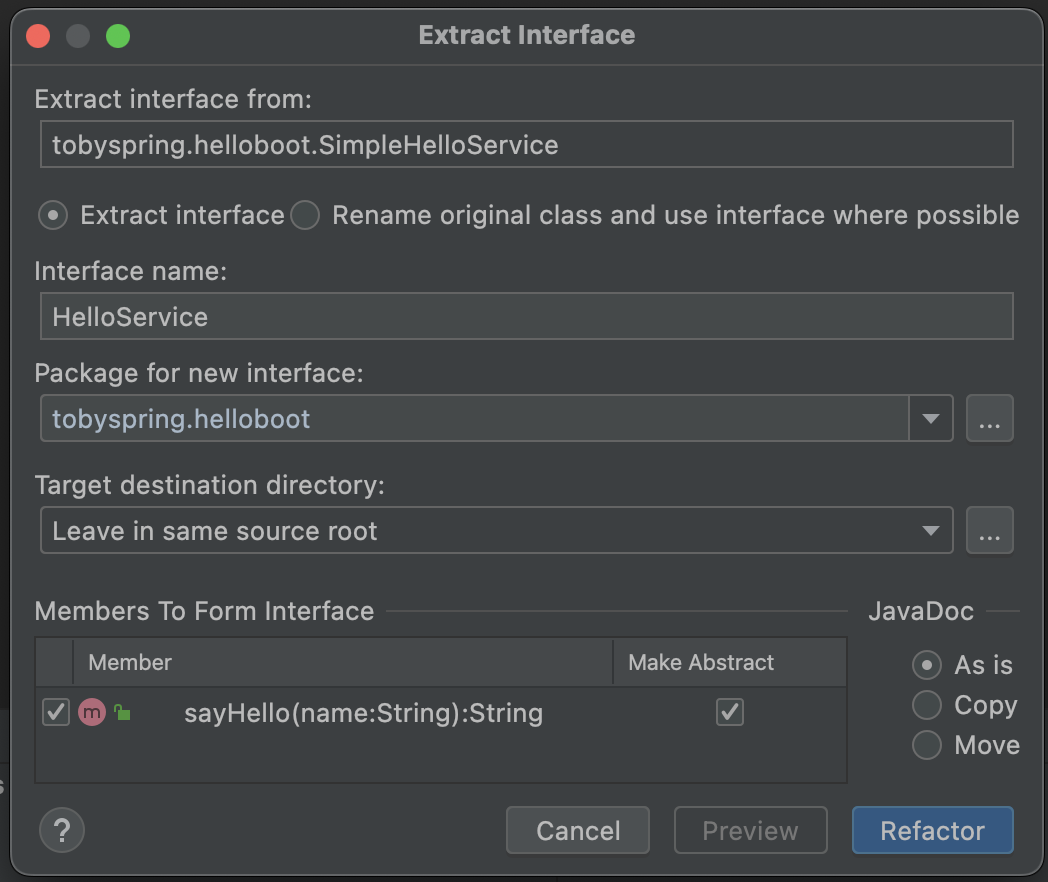Viewport: 1048px width, 882px height.
Task: Click the green public-access lock icon
Action: click(122, 713)
